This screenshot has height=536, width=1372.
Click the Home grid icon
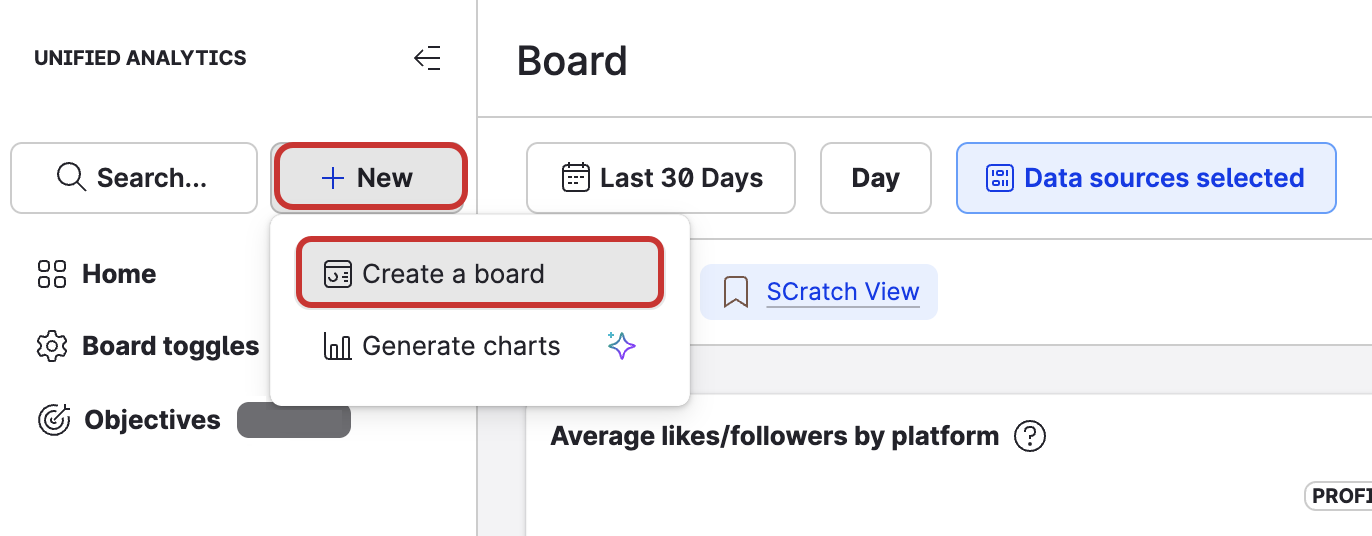coord(52,274)
